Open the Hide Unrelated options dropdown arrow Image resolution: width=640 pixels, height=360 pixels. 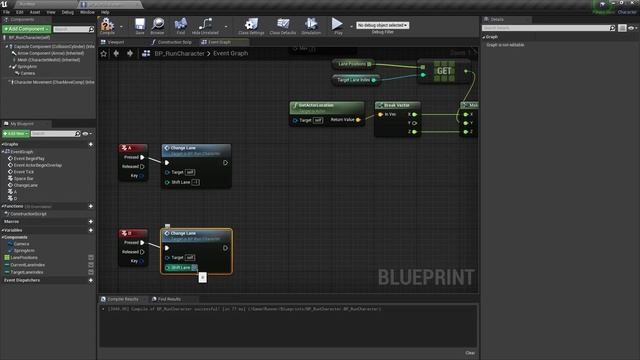pyautogui.click(x=226, y=26)
